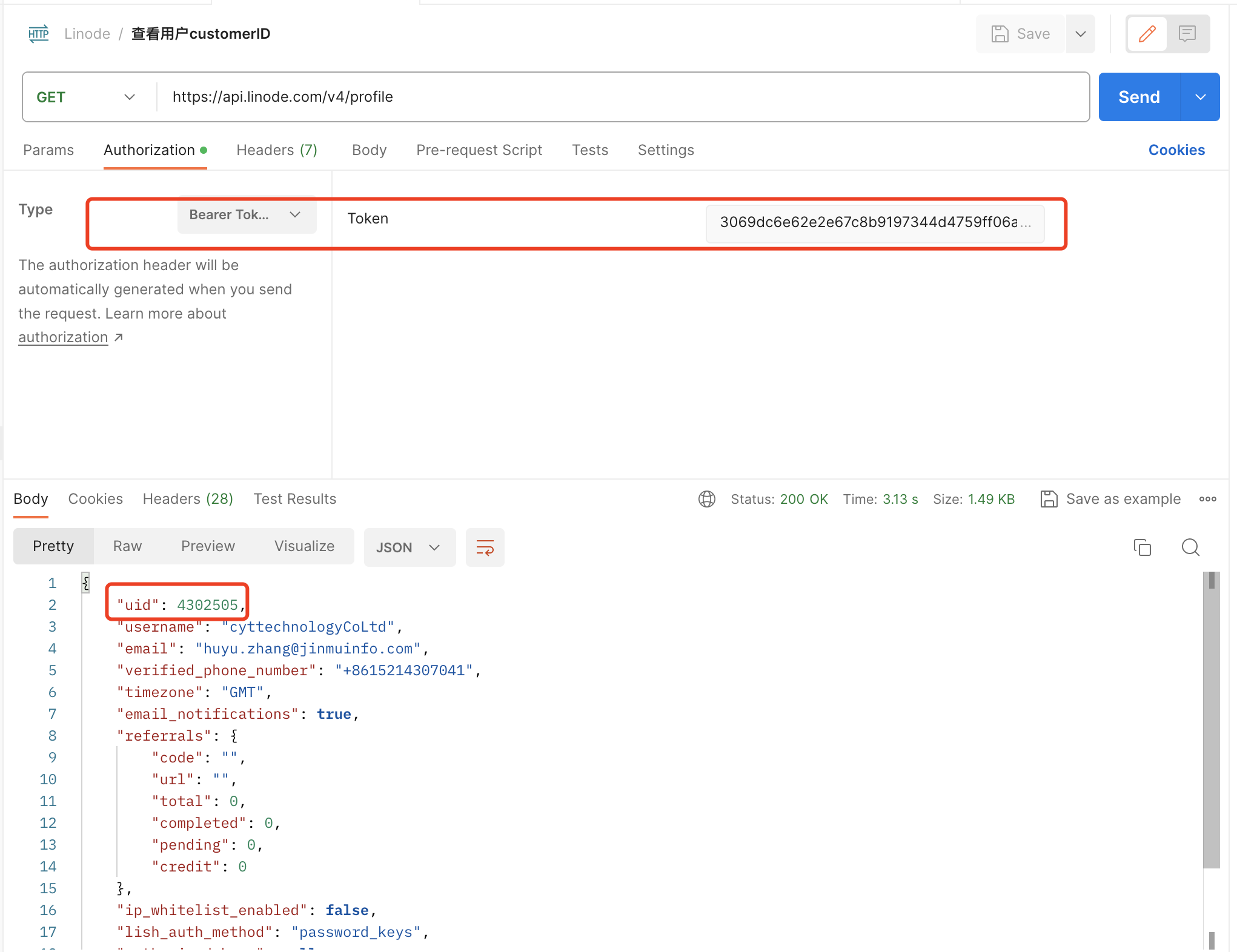Click the Edit request icon
Screen dimensions: 1237x952
click(1147, 33)
